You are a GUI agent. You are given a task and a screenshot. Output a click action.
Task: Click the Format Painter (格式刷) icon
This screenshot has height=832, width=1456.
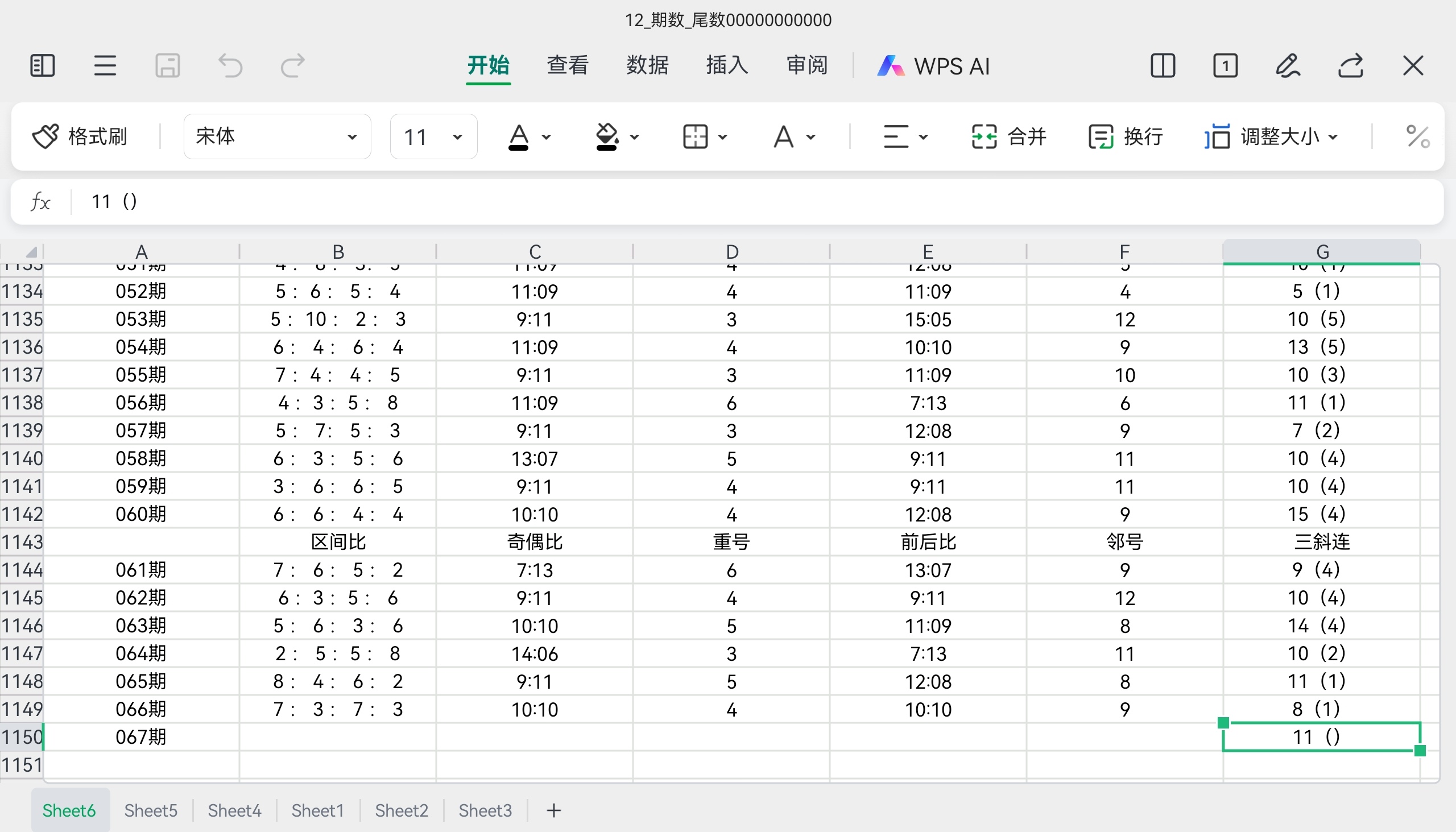tap(45, 136)
